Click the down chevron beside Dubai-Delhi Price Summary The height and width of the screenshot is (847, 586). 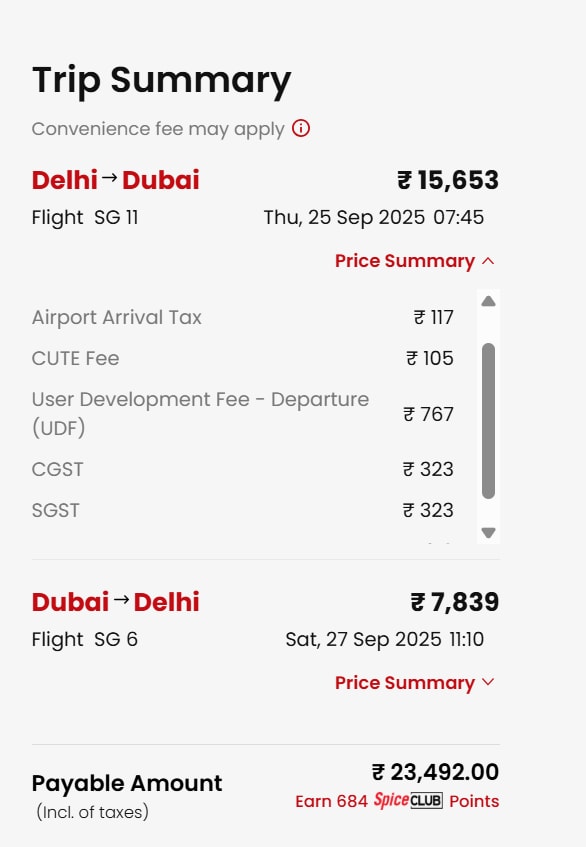[x=488, y=682]
